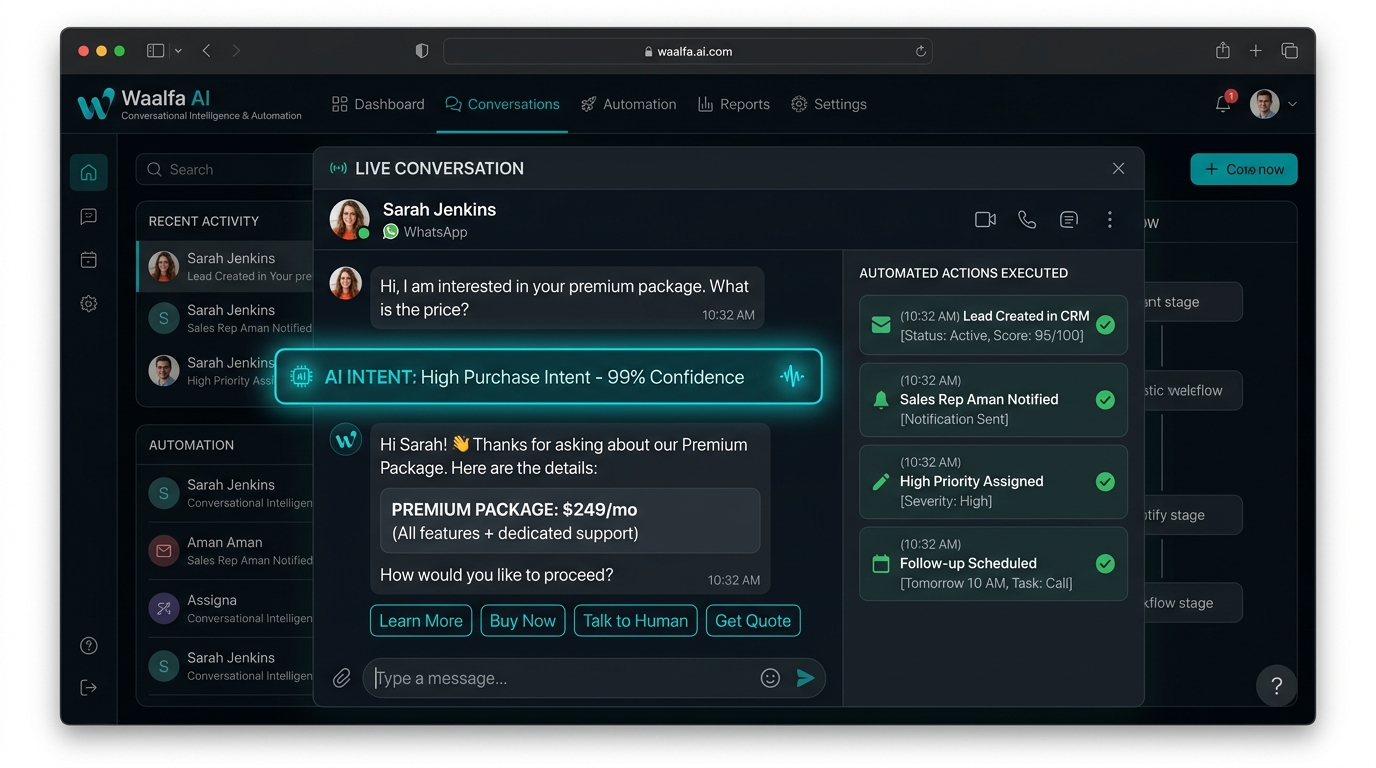
Task: Start a voice call with Sarah Jenkins
Action: [1027, 220]
